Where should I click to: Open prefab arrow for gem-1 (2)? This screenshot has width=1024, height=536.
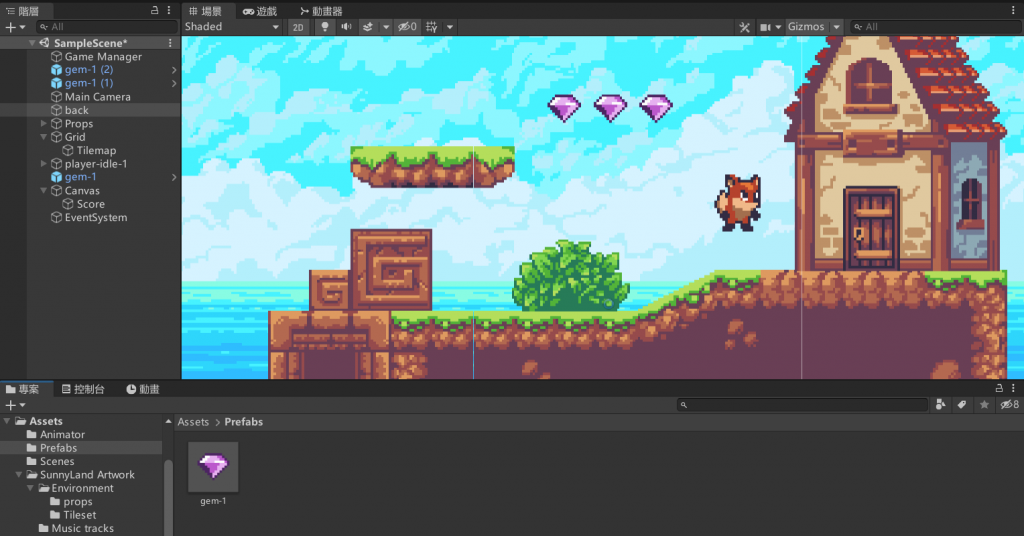click(174, 70)
